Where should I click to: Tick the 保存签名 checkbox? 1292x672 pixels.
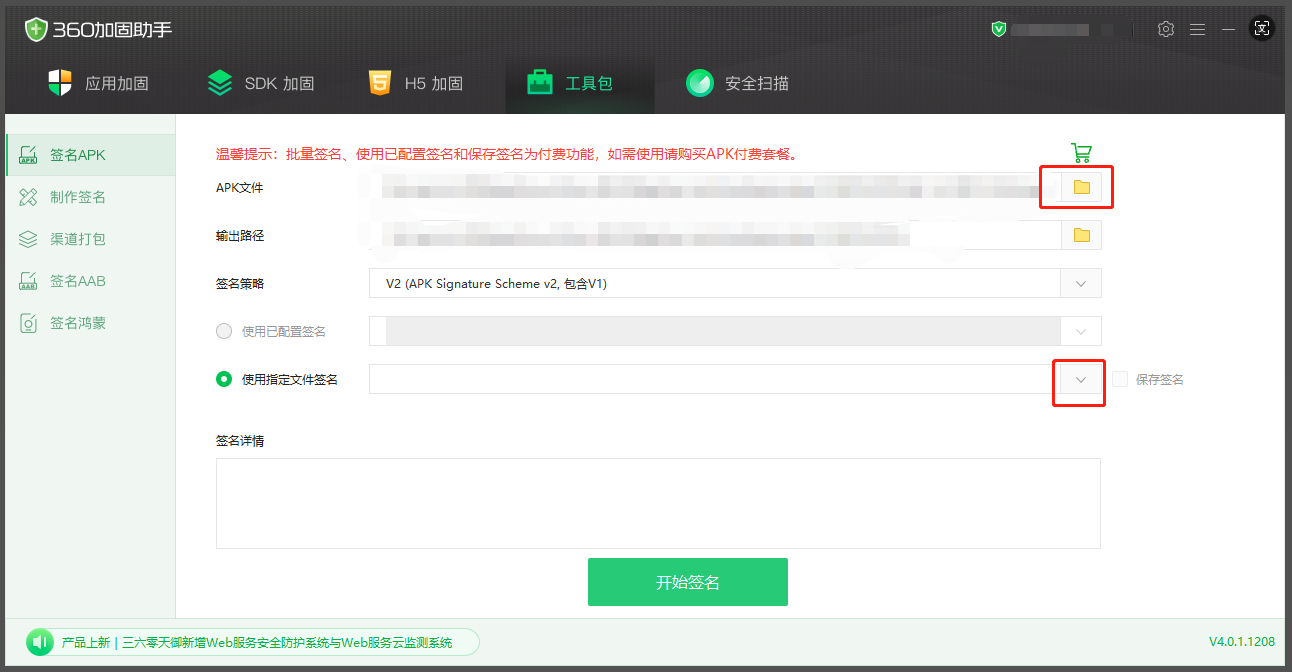1120,379
